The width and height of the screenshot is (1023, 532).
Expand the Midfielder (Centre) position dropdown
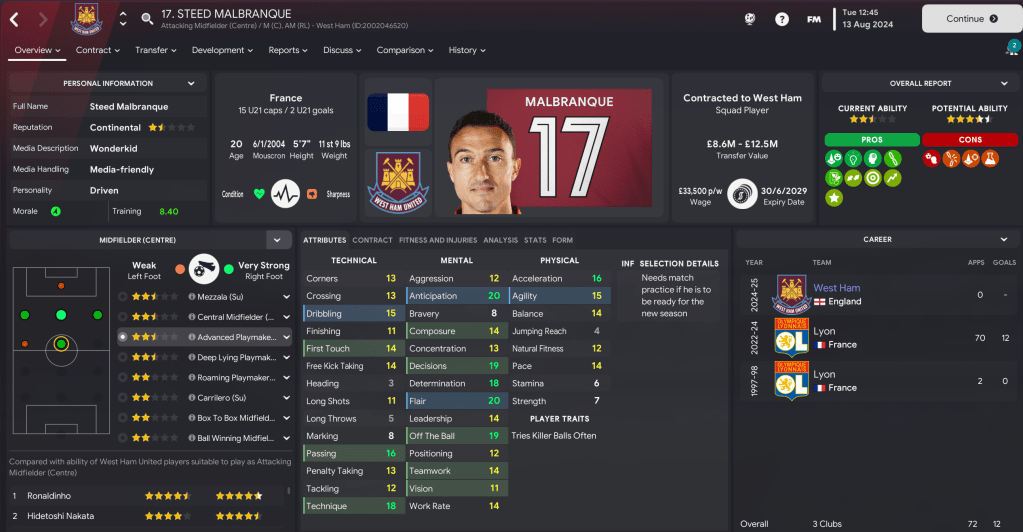[x=277, y=240]
